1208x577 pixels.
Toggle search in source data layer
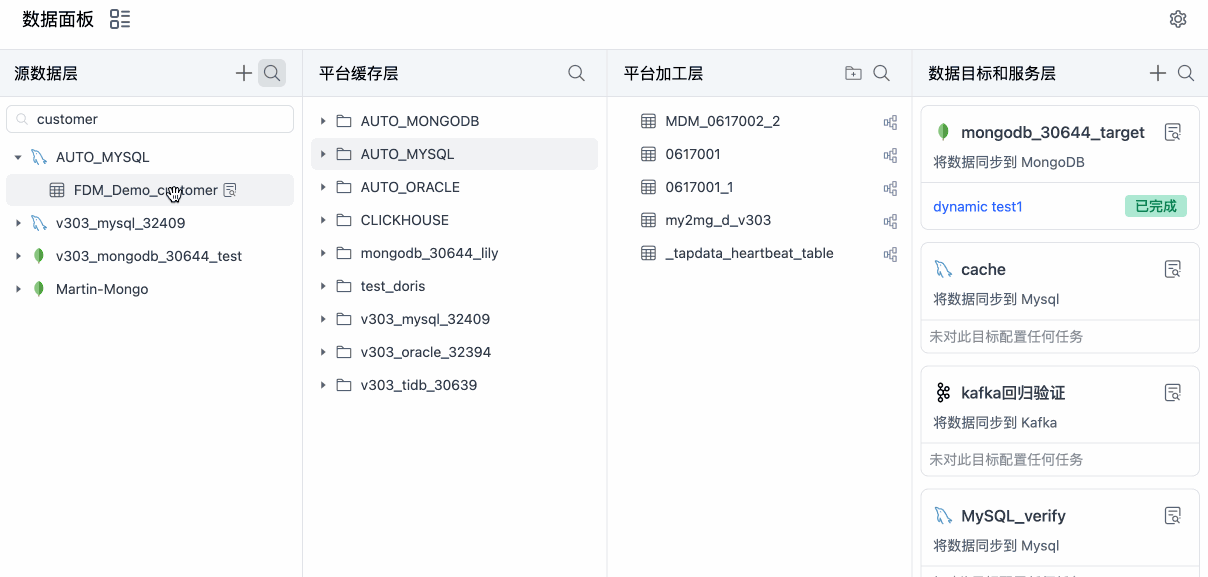pos(272,73)
